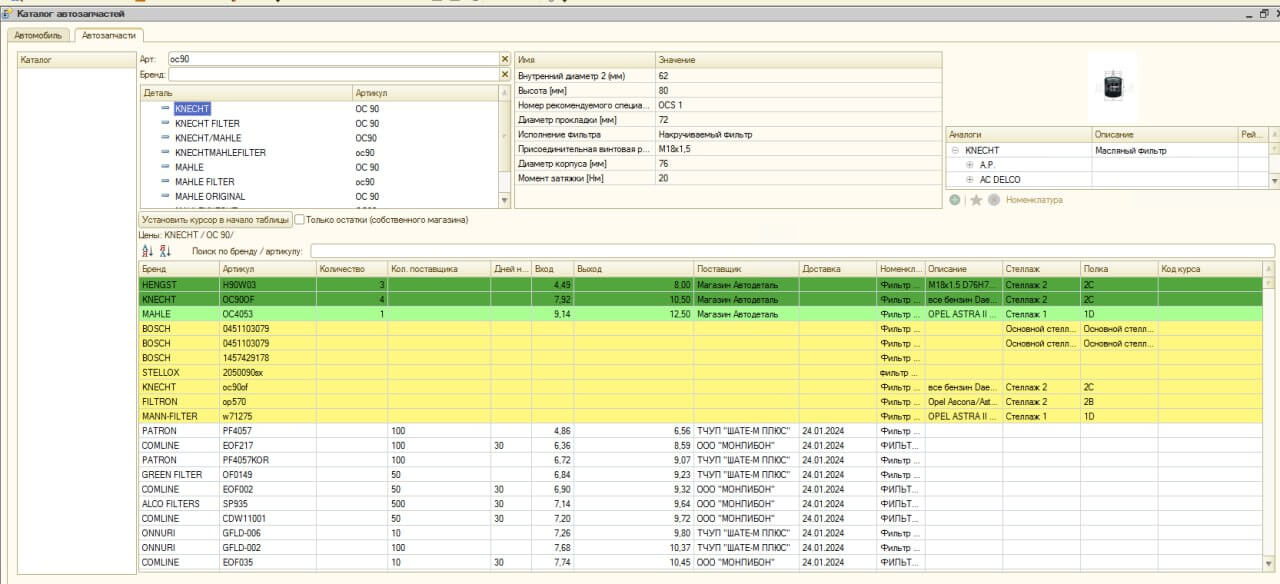1280x584 pixels.
Task: Click analogs list scrollbar down arrow
Action: pos(1274,181)
